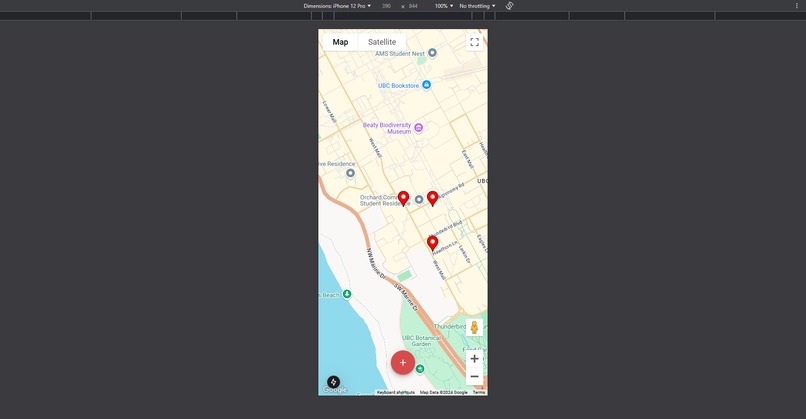Click the AMS Student Nest place icon
Image resolution: width=806 pixels, height=419 pixels.
coord(432,52)
